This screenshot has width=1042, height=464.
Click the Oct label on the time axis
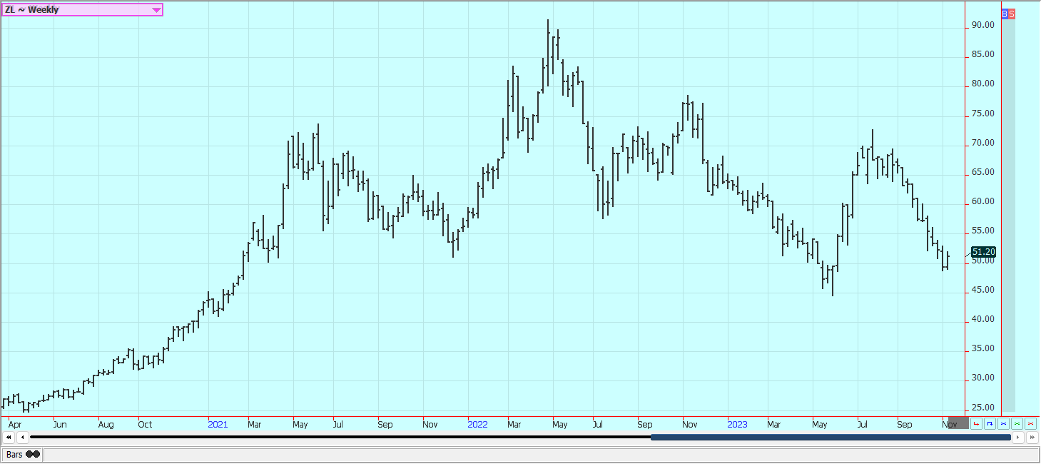[145, 423]
